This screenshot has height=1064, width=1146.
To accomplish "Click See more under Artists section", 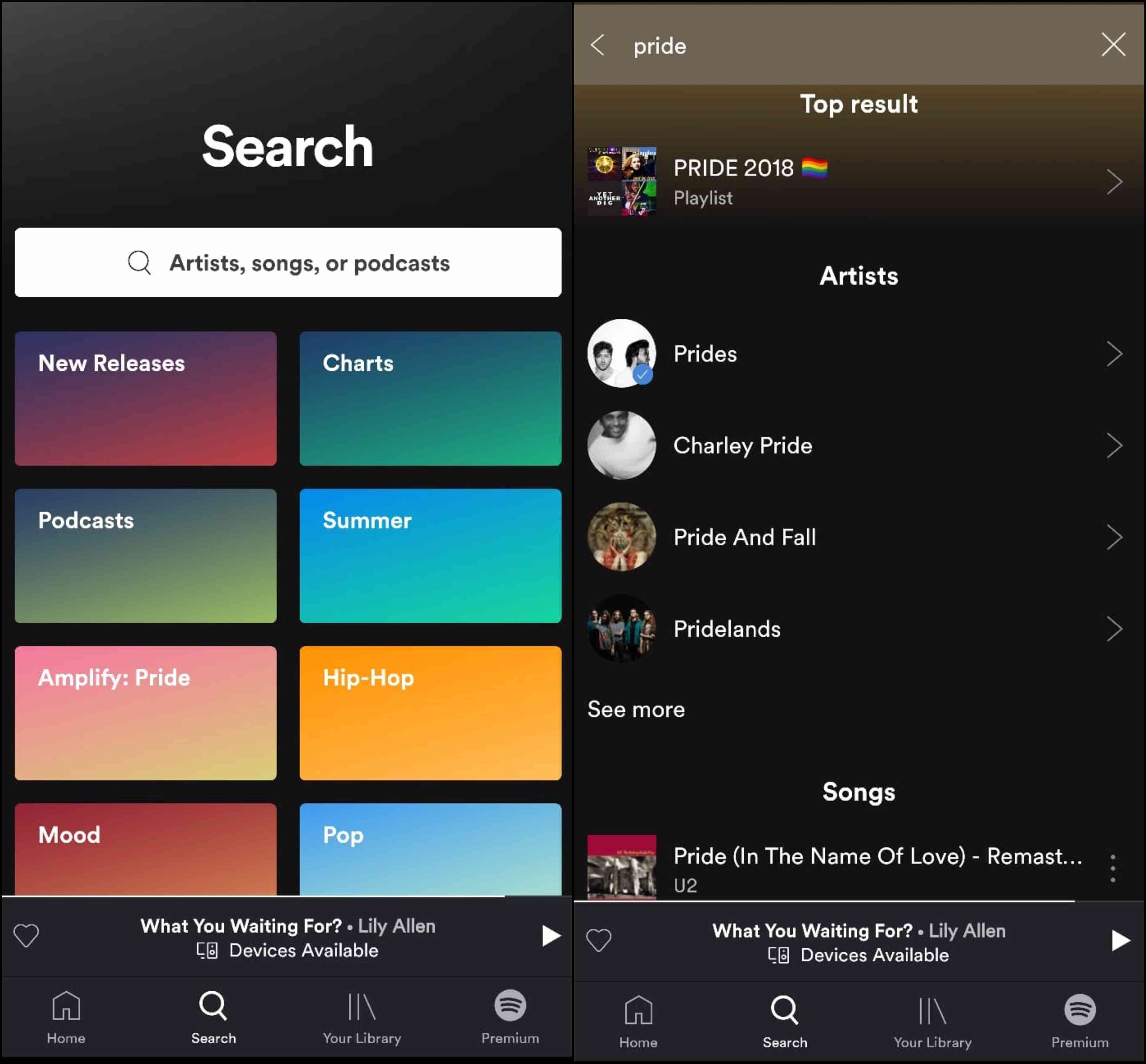I will pyautogui.click(x=636, y=709).
